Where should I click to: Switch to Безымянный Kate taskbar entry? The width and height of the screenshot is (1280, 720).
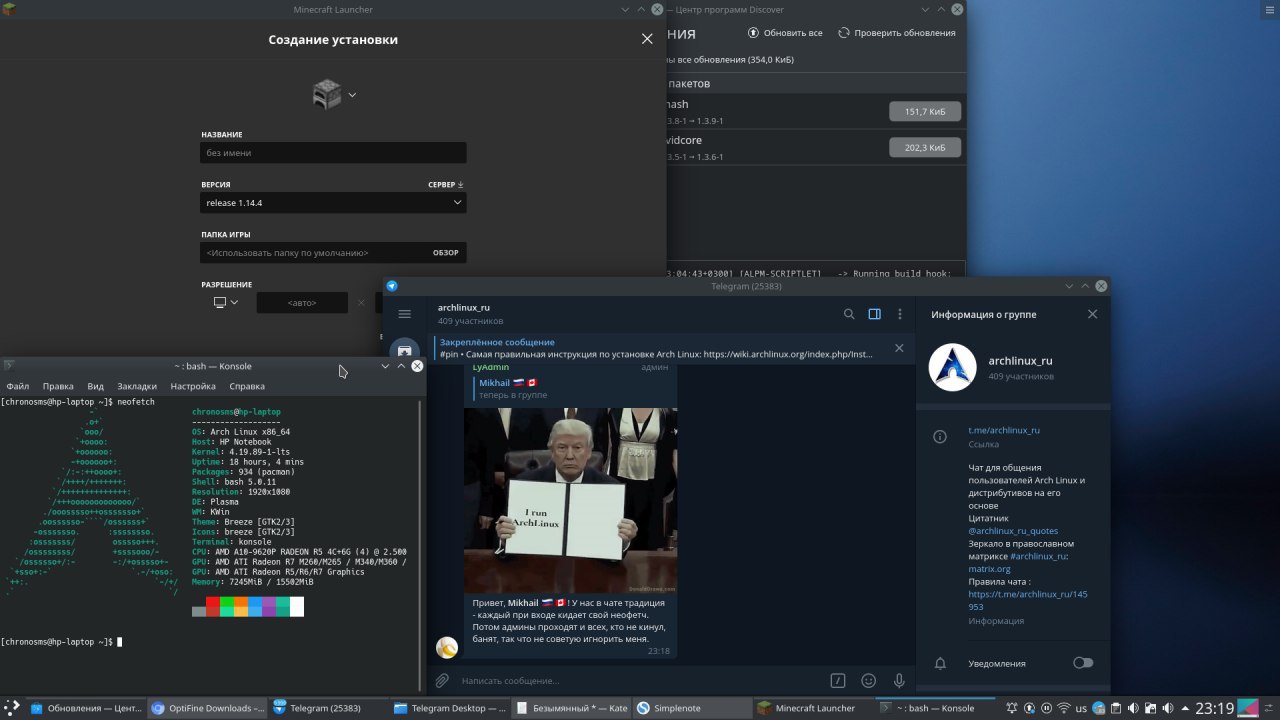(572, 708)
